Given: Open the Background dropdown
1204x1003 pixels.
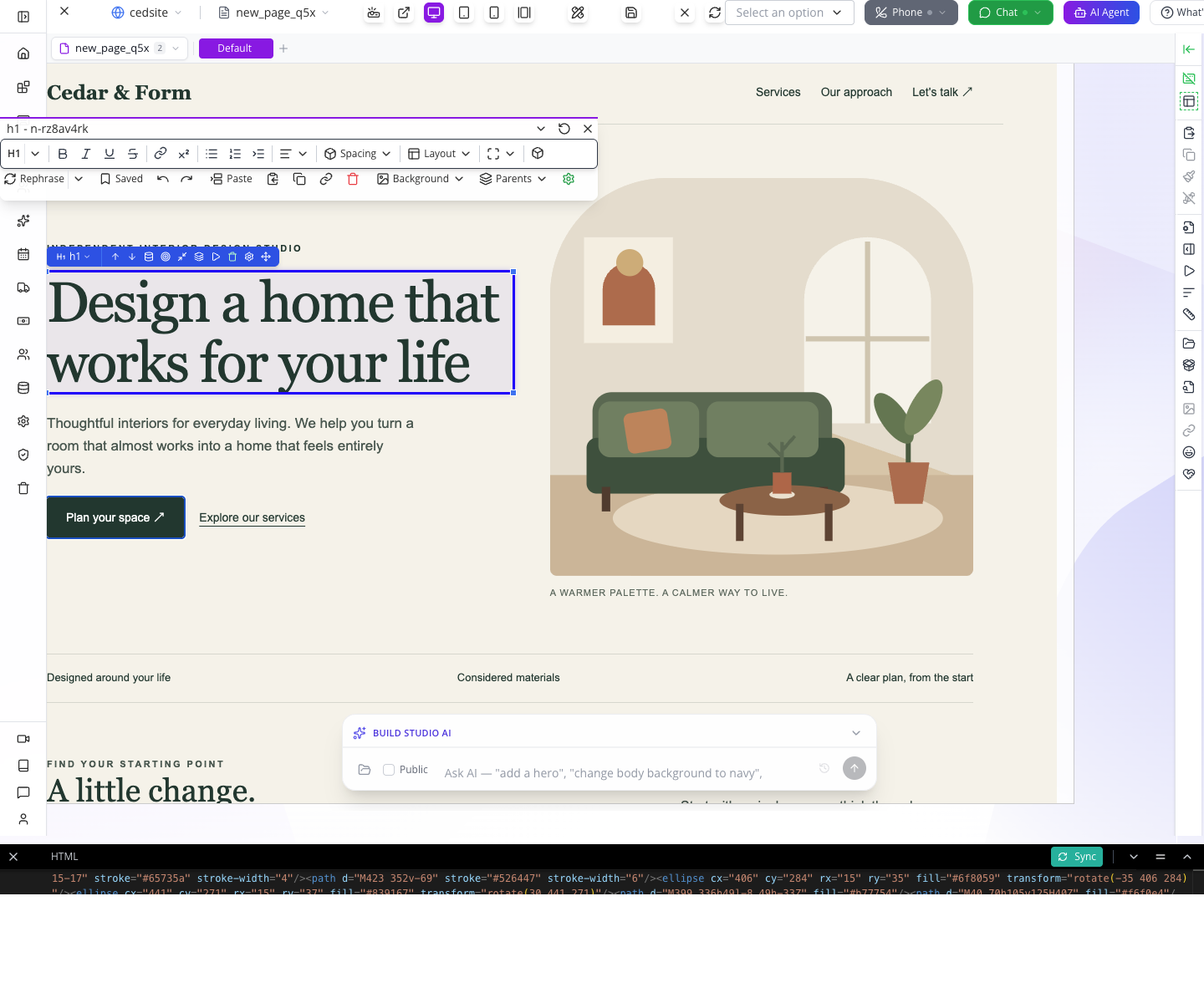Looking at the screenshot, I should coord(420,179).
